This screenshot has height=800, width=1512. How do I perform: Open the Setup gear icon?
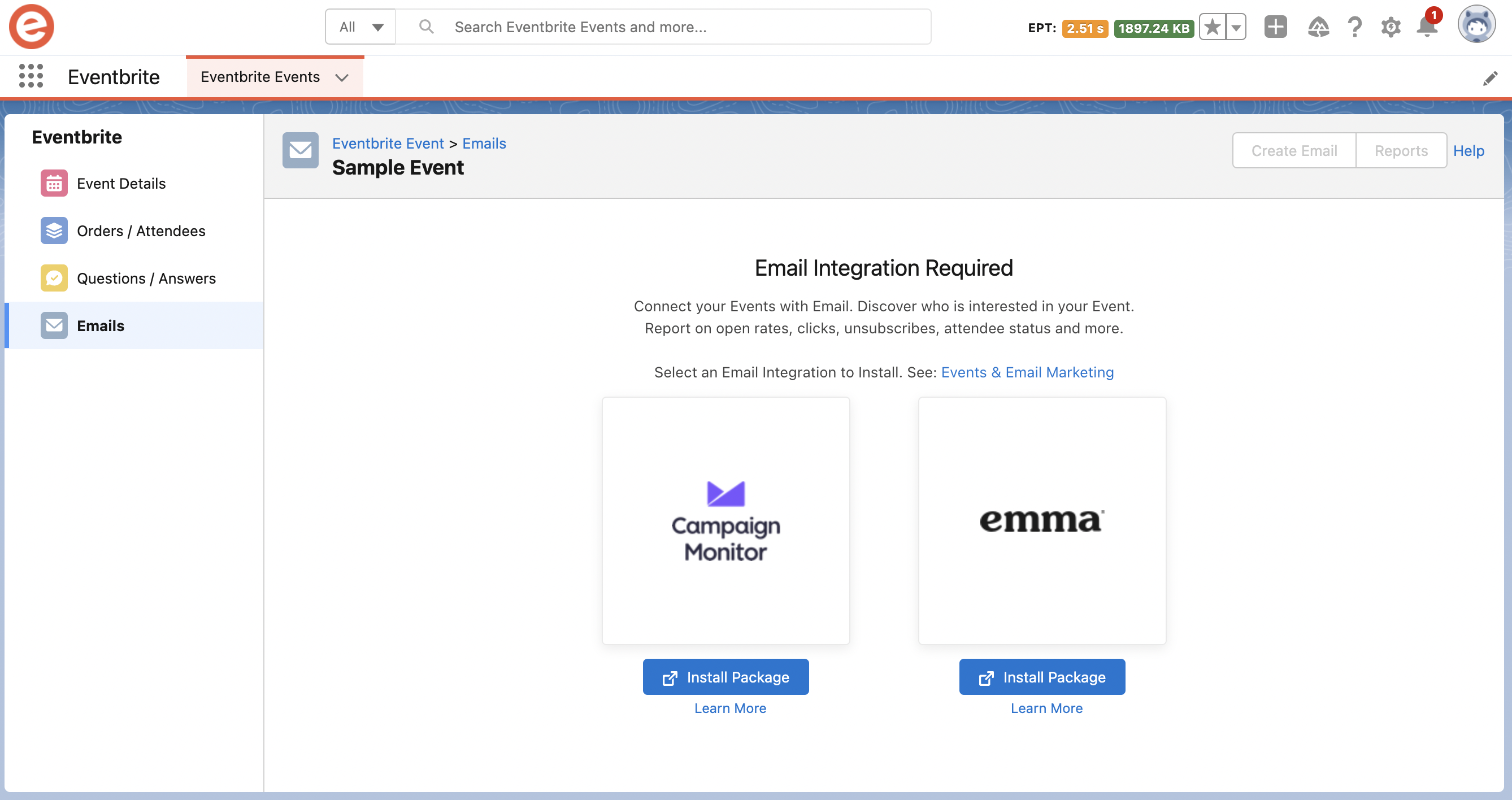pyautogui.click(x=1391, y=27)
